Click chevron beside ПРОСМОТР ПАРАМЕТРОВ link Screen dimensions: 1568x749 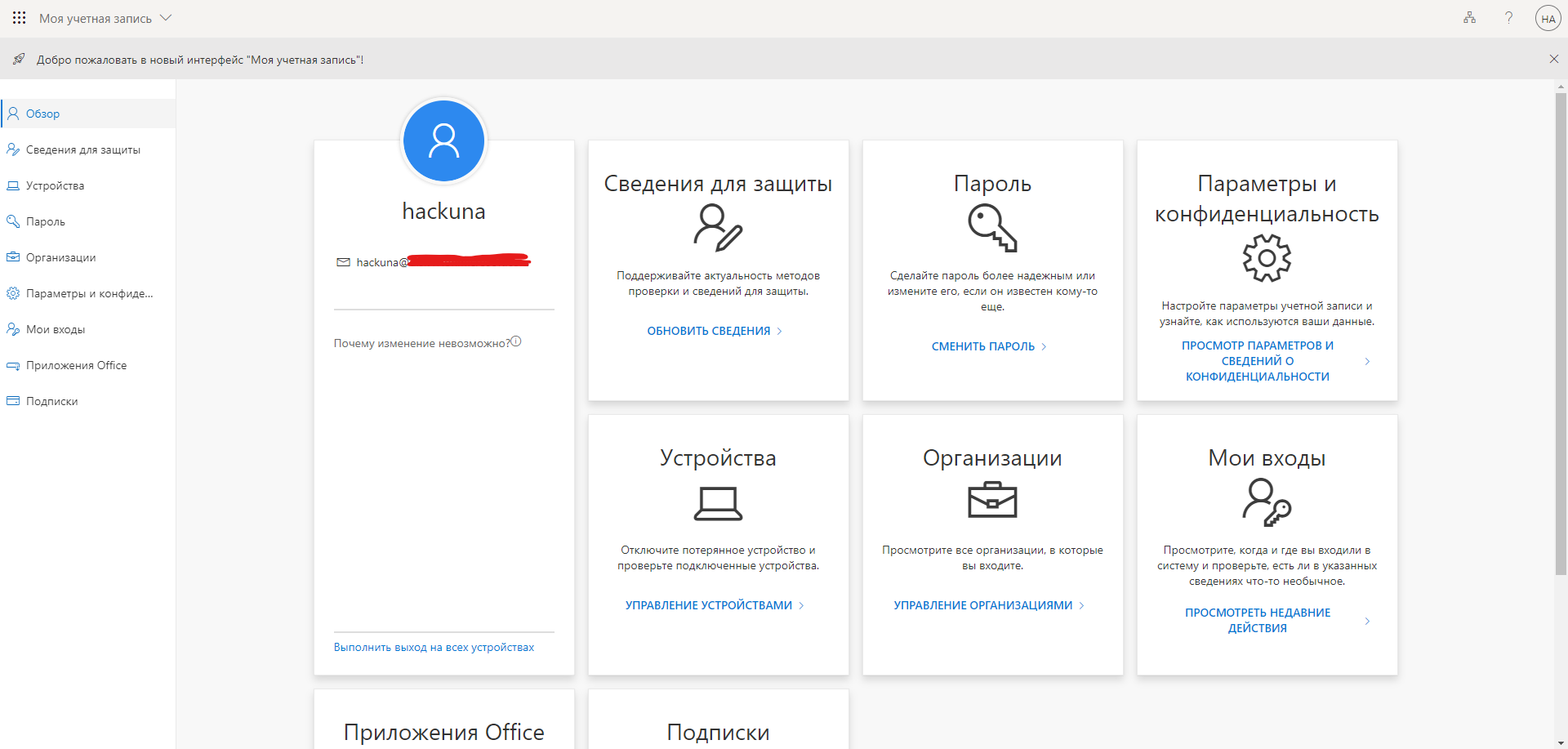pos(1367,361)
